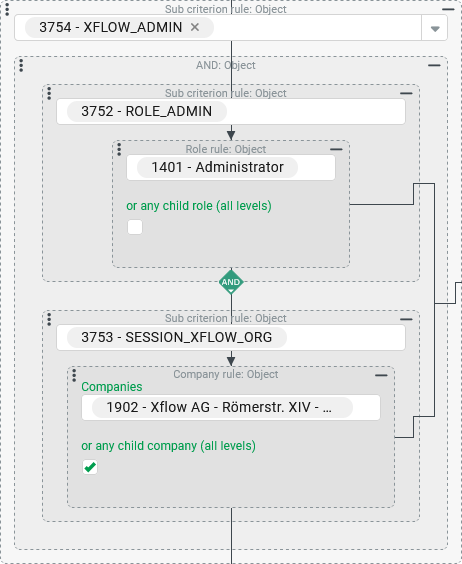This screenshot has width=462, height=564.
Task: Remove the 3754 - XFLOW_ADMIN chip
Action: click(195, 27)
